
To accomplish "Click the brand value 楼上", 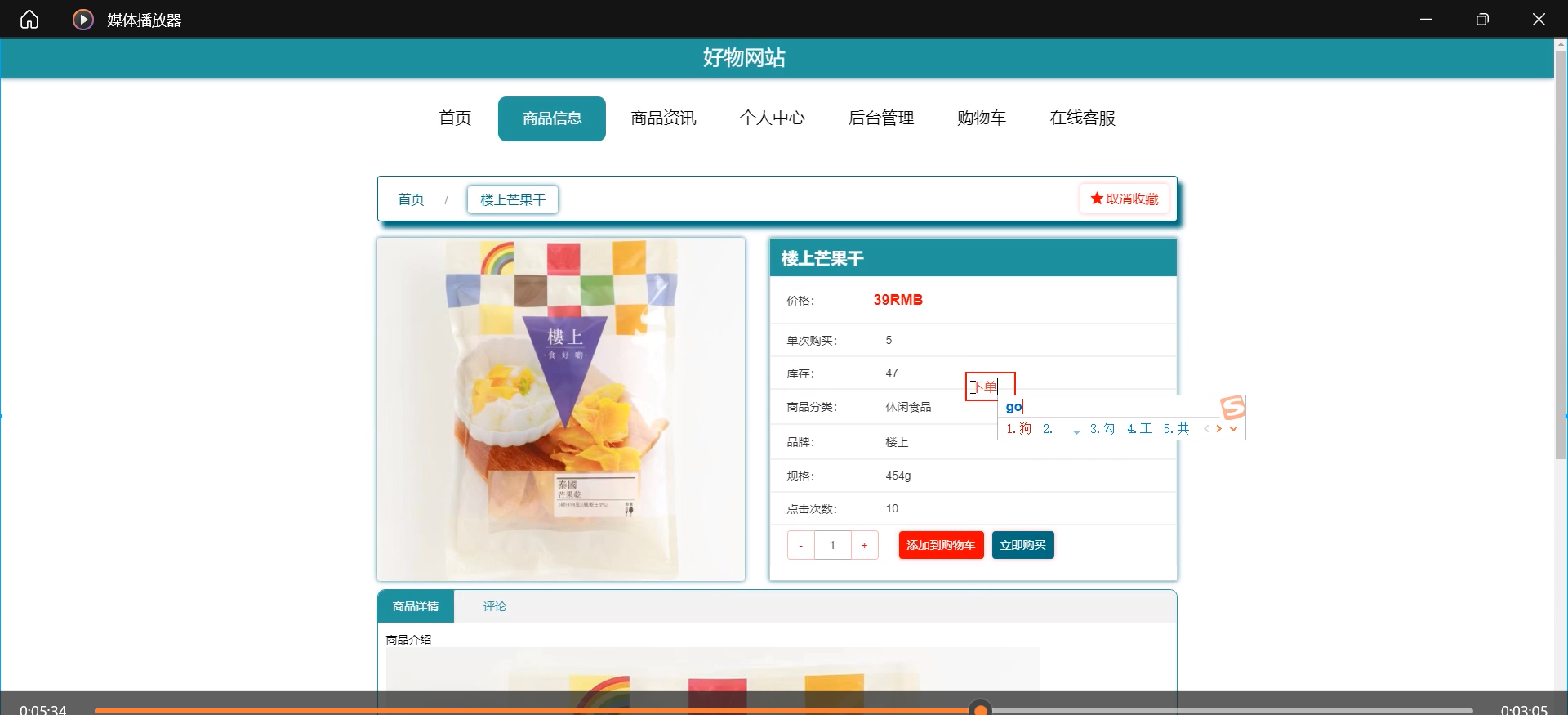I will (x=897, y=442).
